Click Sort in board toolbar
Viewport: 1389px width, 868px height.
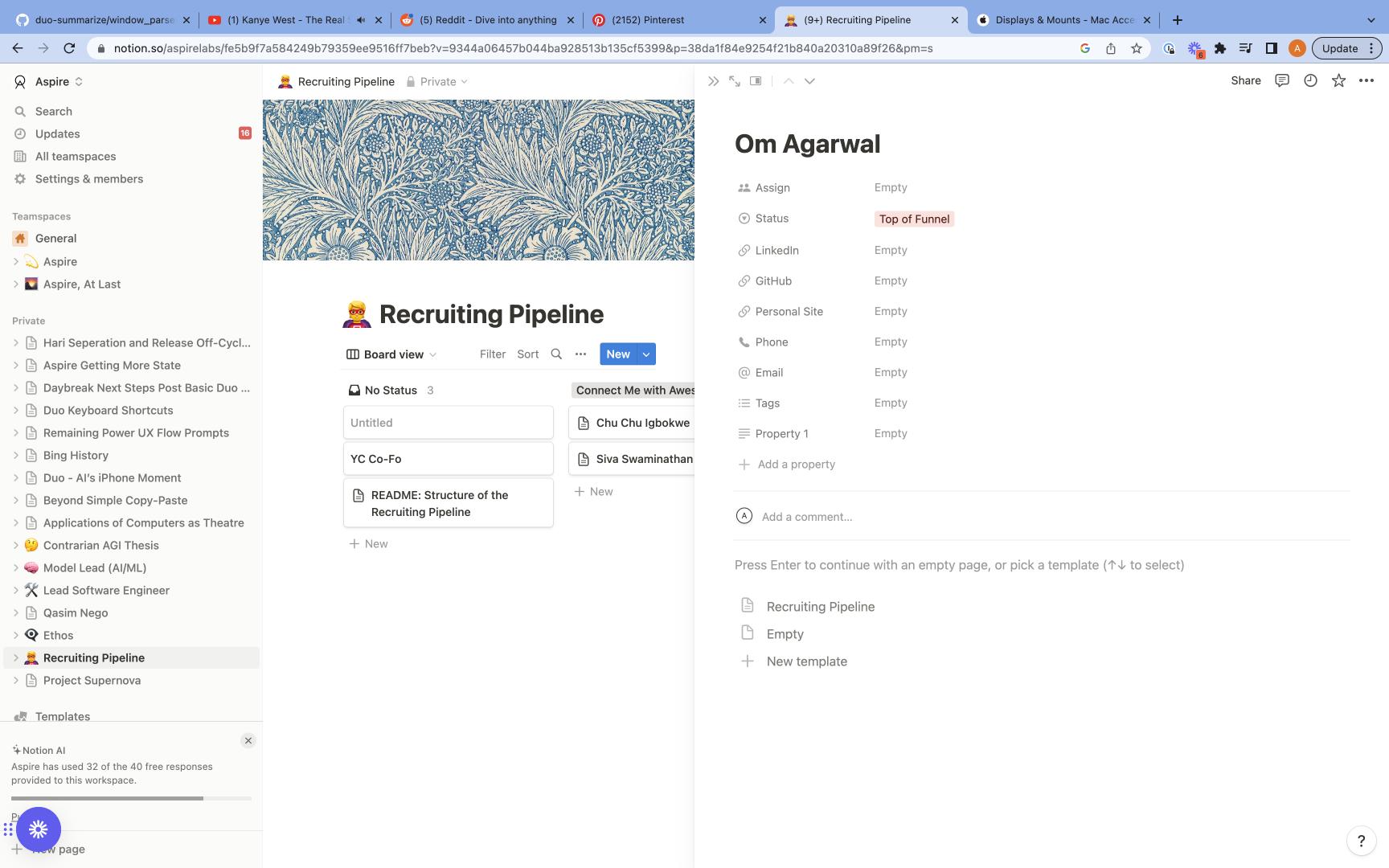528,354
